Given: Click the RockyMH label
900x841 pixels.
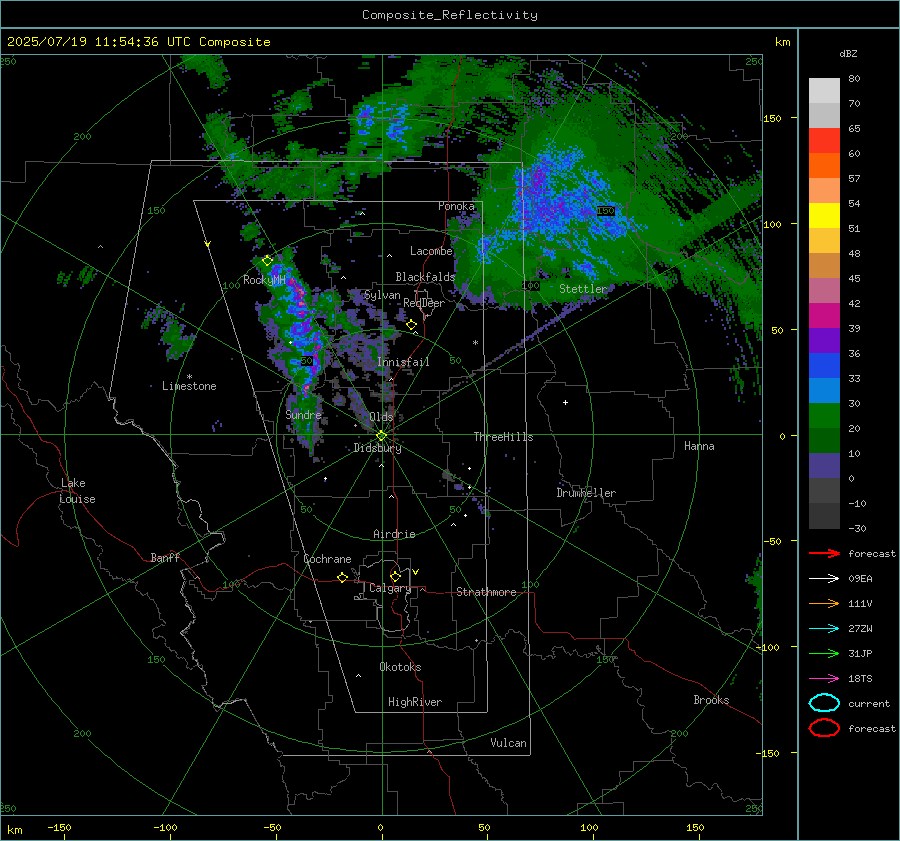Looking at the screenshot, I should point(264,280).
